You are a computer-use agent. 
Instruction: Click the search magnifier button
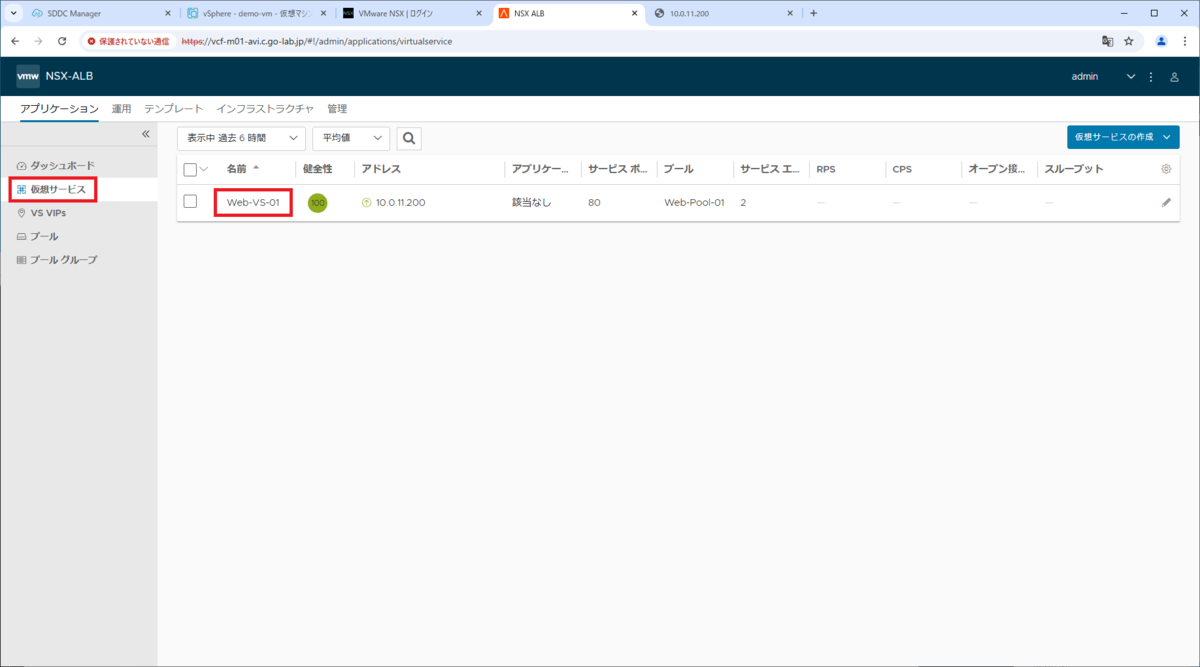(x=409, y=138)
